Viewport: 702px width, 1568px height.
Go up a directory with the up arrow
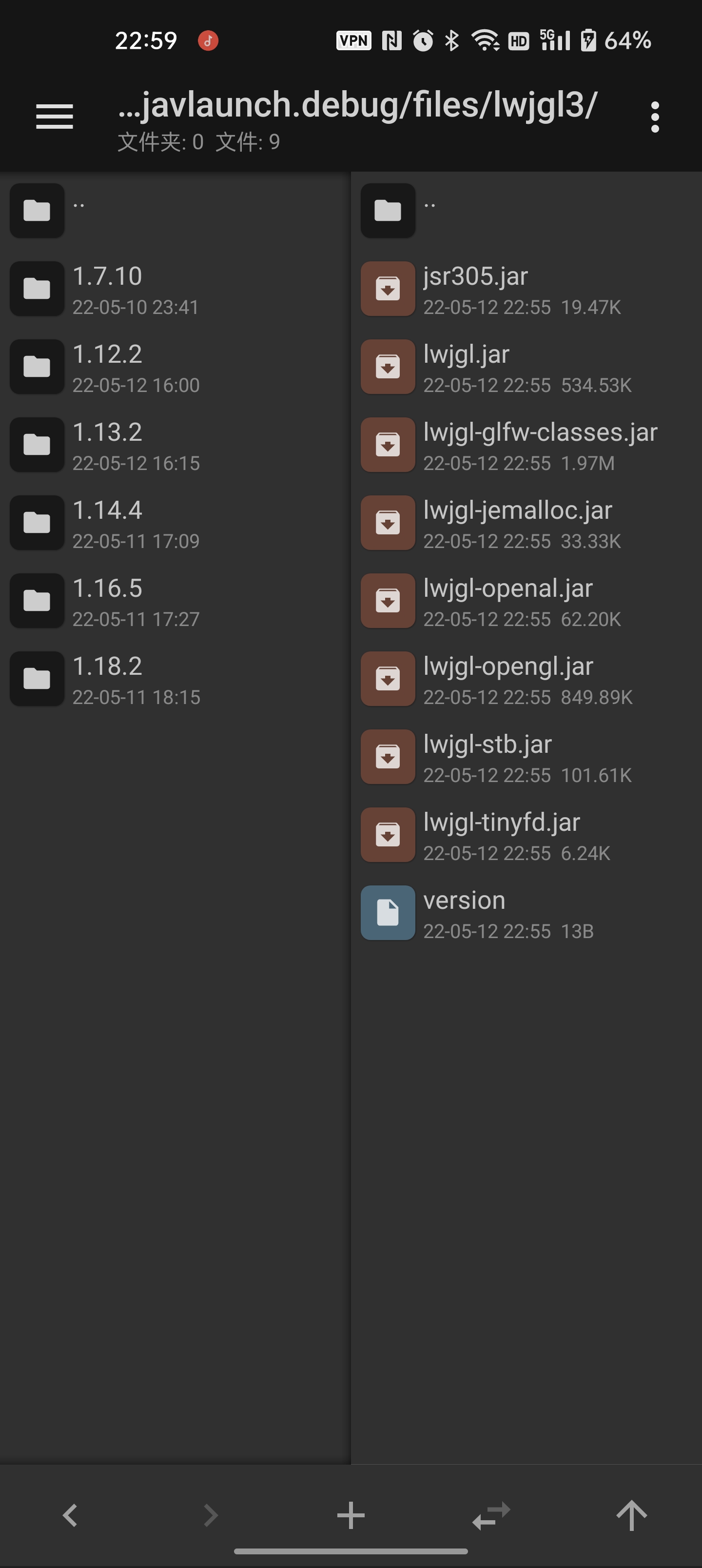(631, 1514)
